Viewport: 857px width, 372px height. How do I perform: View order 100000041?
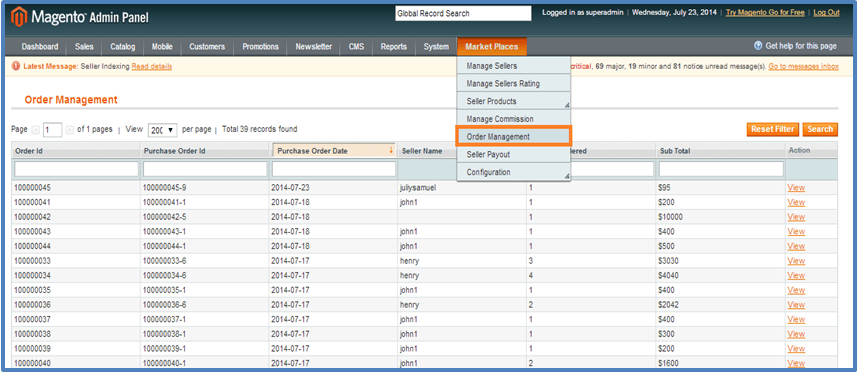click(x=796, y=202)
